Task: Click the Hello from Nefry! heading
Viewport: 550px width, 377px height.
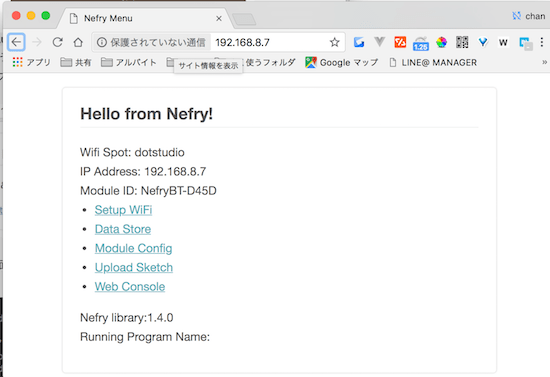Action: tap(147, 114)
